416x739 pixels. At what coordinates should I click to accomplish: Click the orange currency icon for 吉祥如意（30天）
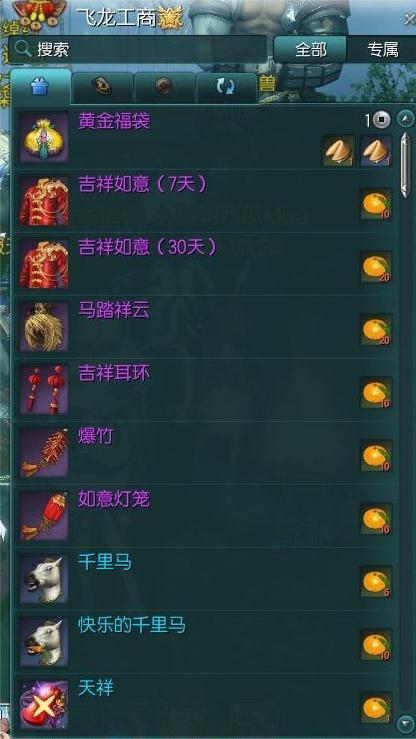(x=376, y=267)
